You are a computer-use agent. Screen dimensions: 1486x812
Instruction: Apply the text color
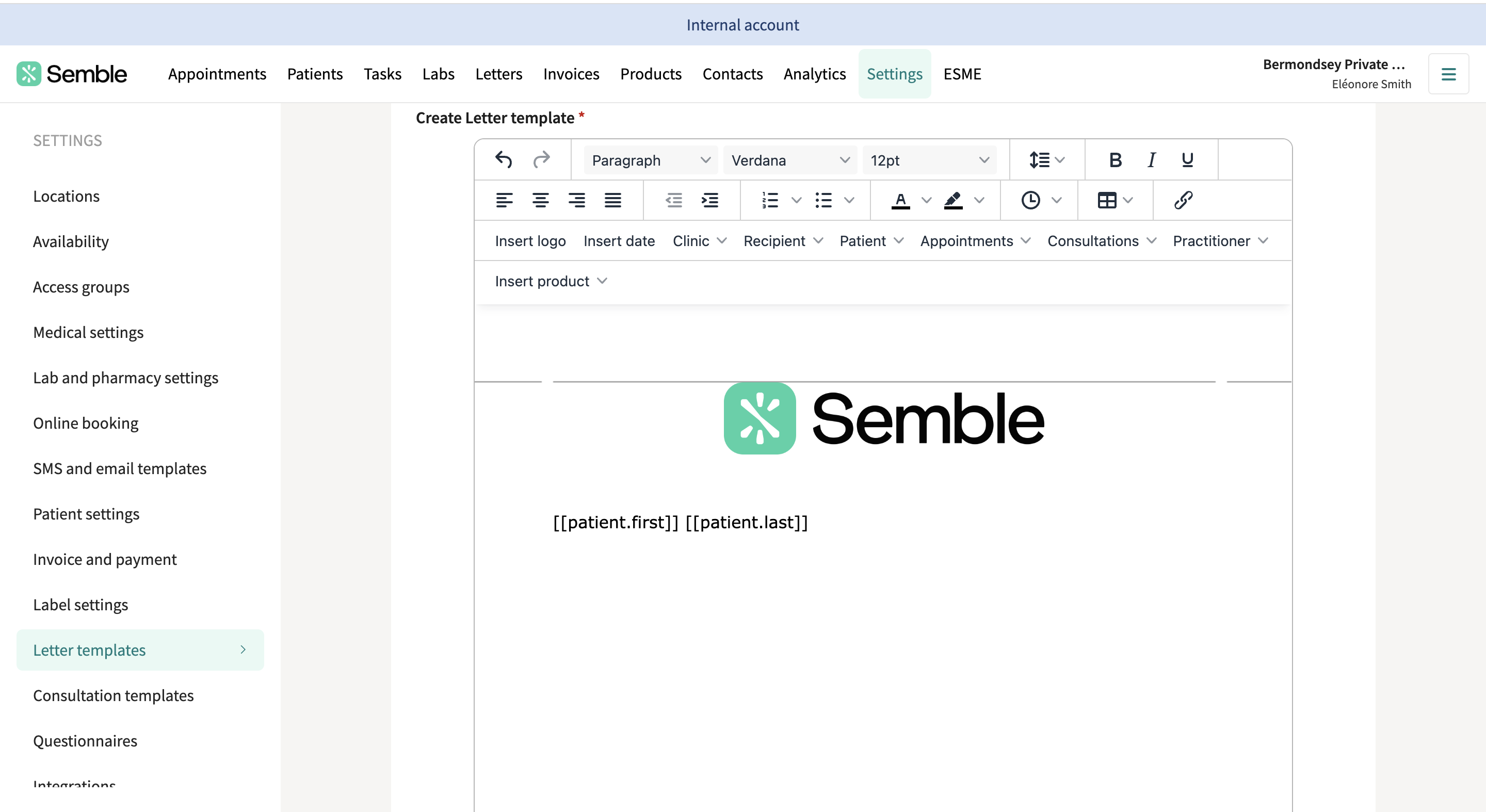tap(900, 200)
